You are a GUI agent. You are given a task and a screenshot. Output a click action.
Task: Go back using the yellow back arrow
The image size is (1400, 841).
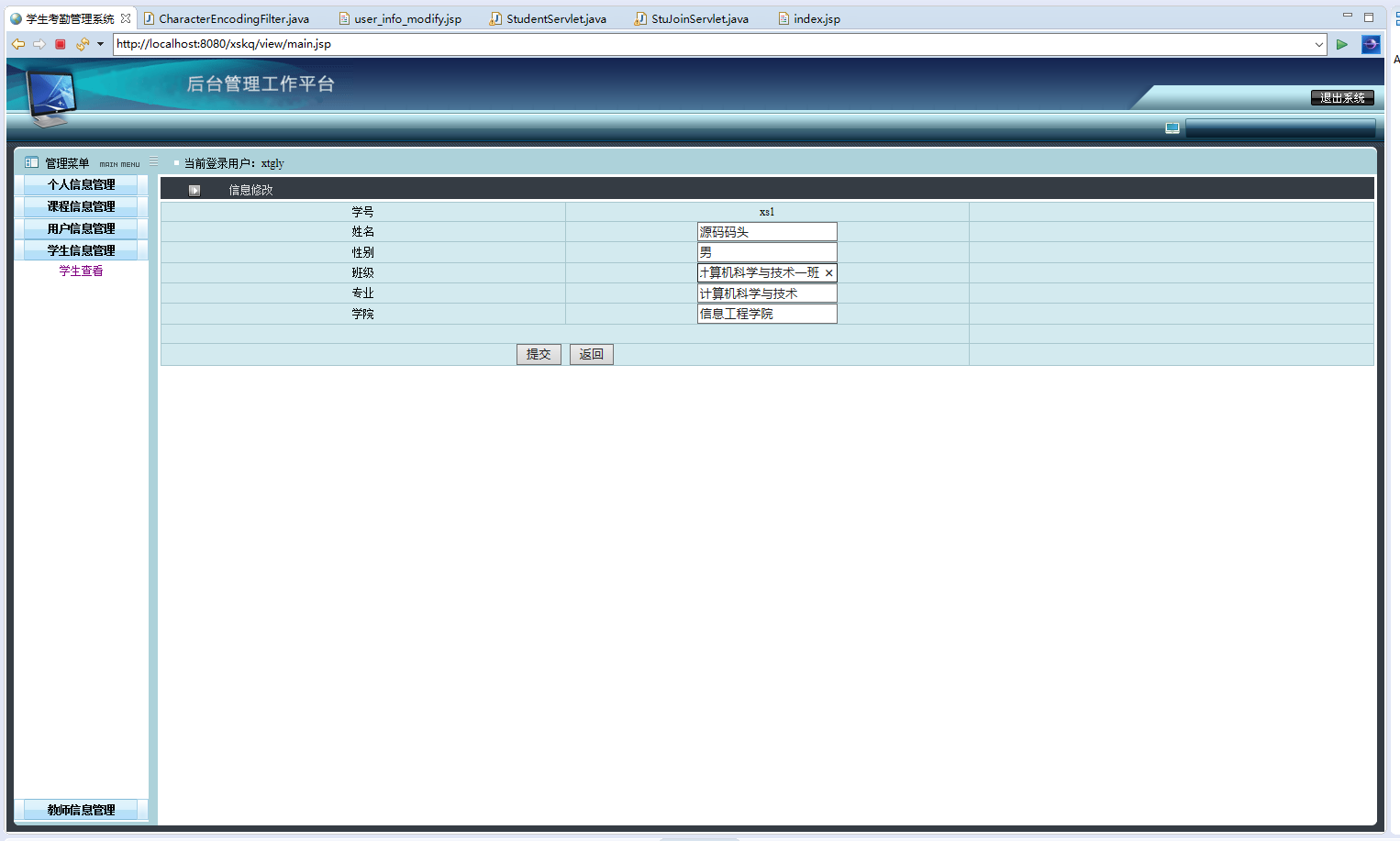pyautogui.click(x=18, y=44)
